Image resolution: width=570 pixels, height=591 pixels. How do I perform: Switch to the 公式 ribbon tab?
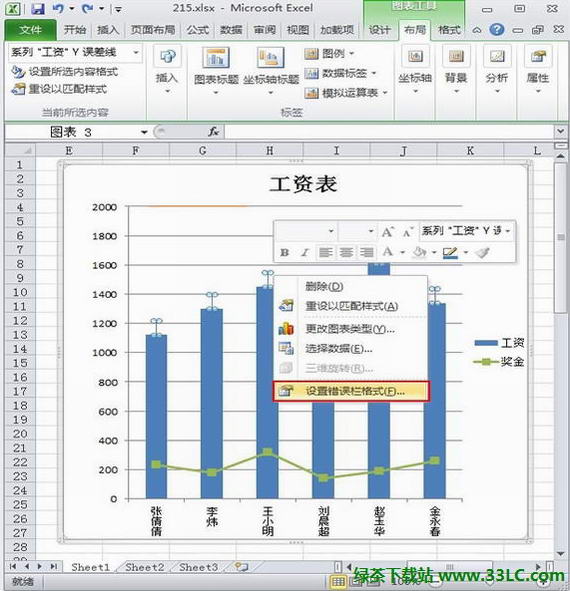click(198, 30)
